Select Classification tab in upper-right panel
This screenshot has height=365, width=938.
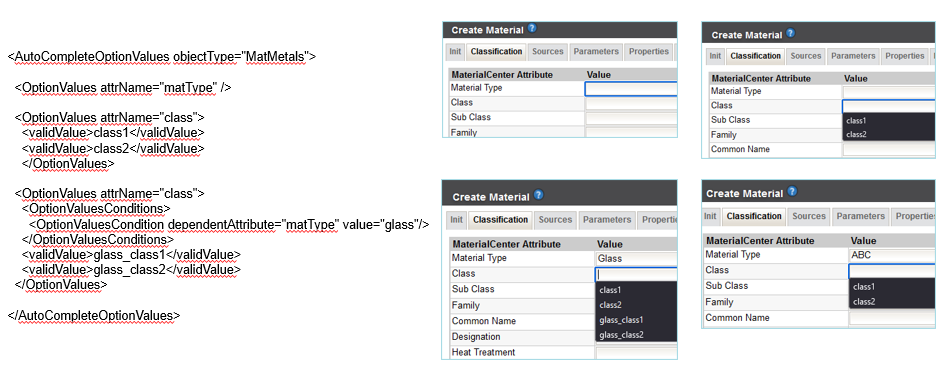755,56
